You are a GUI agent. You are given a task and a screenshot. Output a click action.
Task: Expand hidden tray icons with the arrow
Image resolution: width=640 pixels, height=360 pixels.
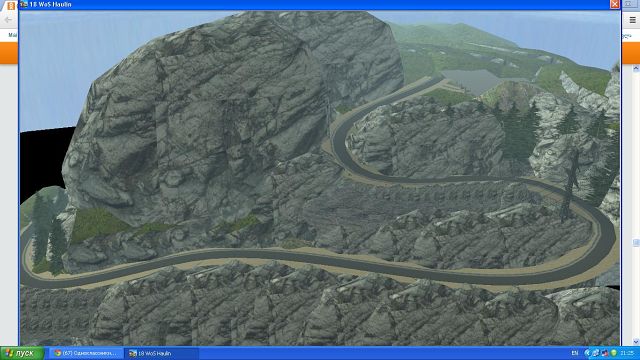tap(587, 353)
